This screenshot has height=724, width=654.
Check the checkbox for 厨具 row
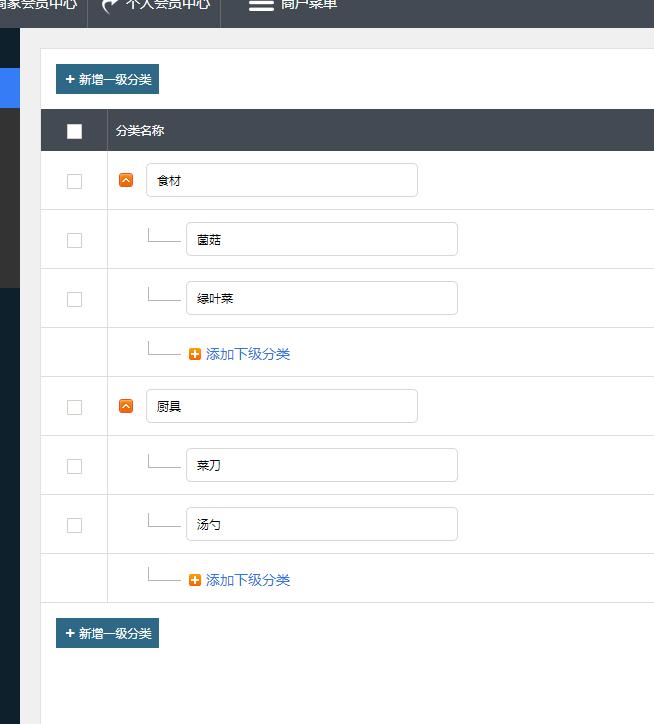pos(74,407)
